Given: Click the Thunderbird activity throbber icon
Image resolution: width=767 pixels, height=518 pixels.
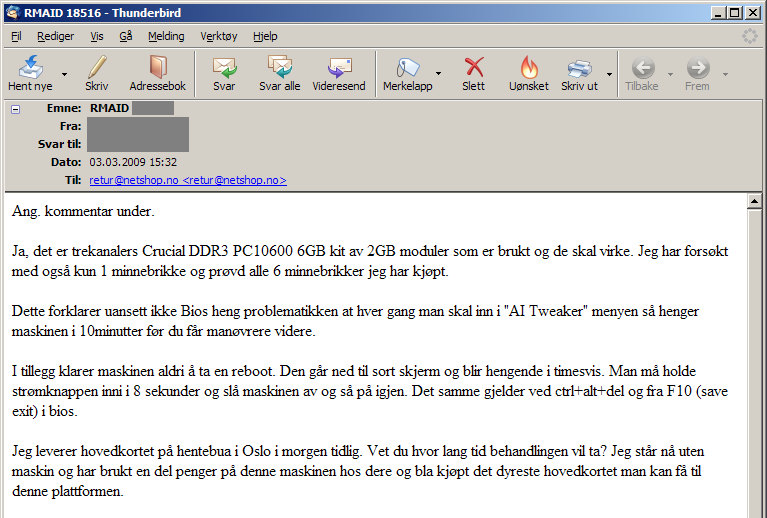Looking at the screenshot, I should (749, 36).
